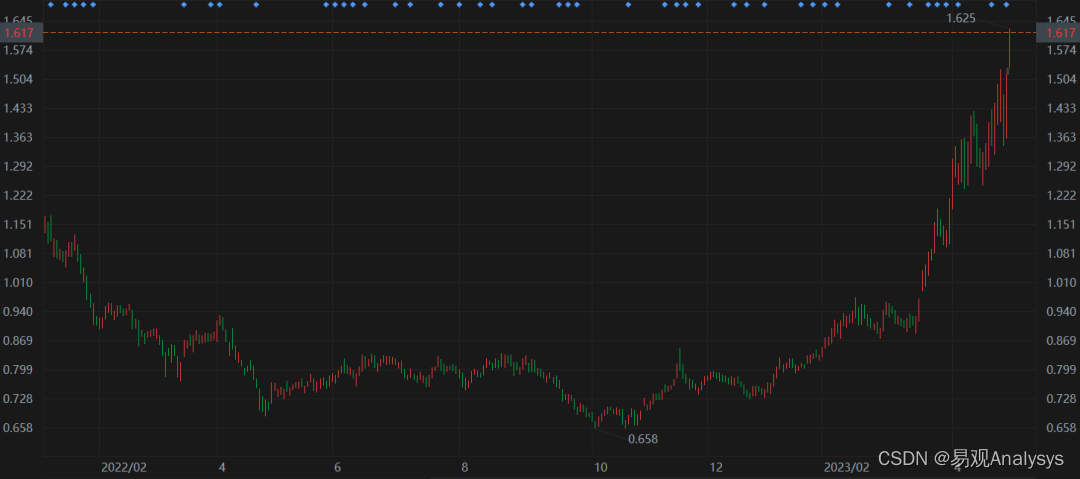
Task: Click 1.081 on the right price axis
Action: (1061, 253)
